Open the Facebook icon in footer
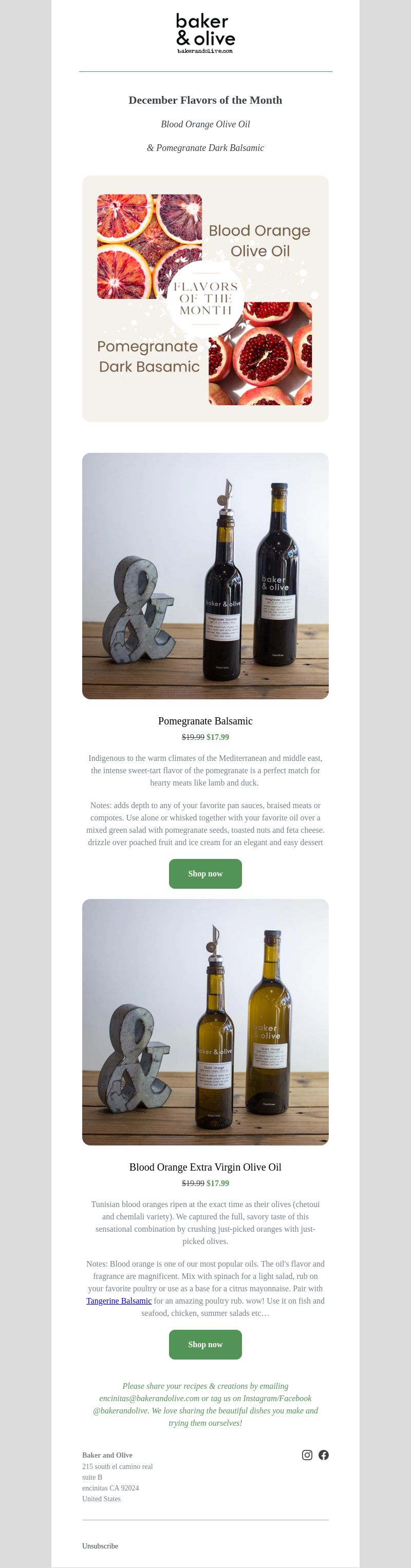Viewport: 411px width, 1568px height. (x=323, y=1455)
